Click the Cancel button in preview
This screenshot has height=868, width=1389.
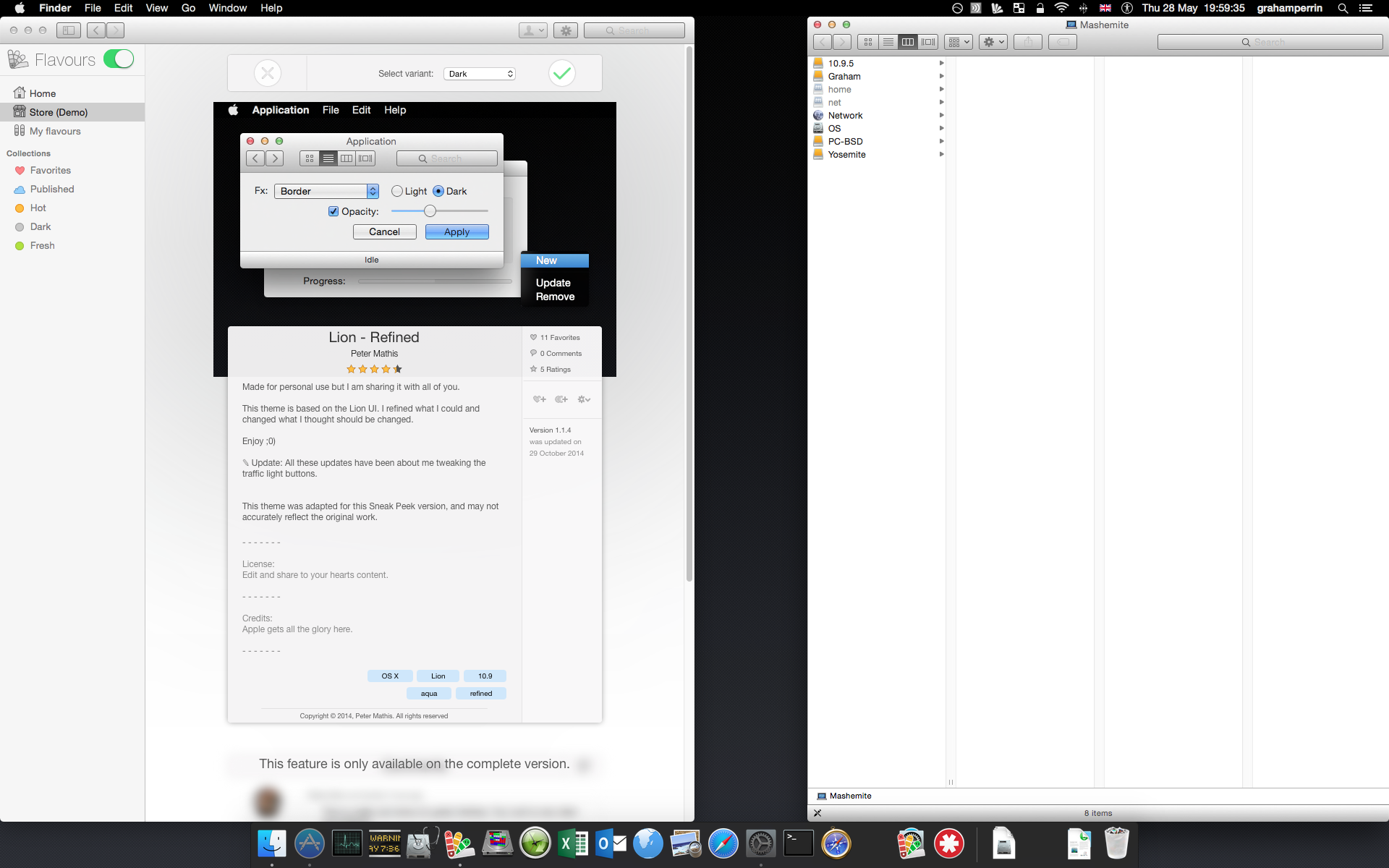pyautogui.click(x=385, y=231)
